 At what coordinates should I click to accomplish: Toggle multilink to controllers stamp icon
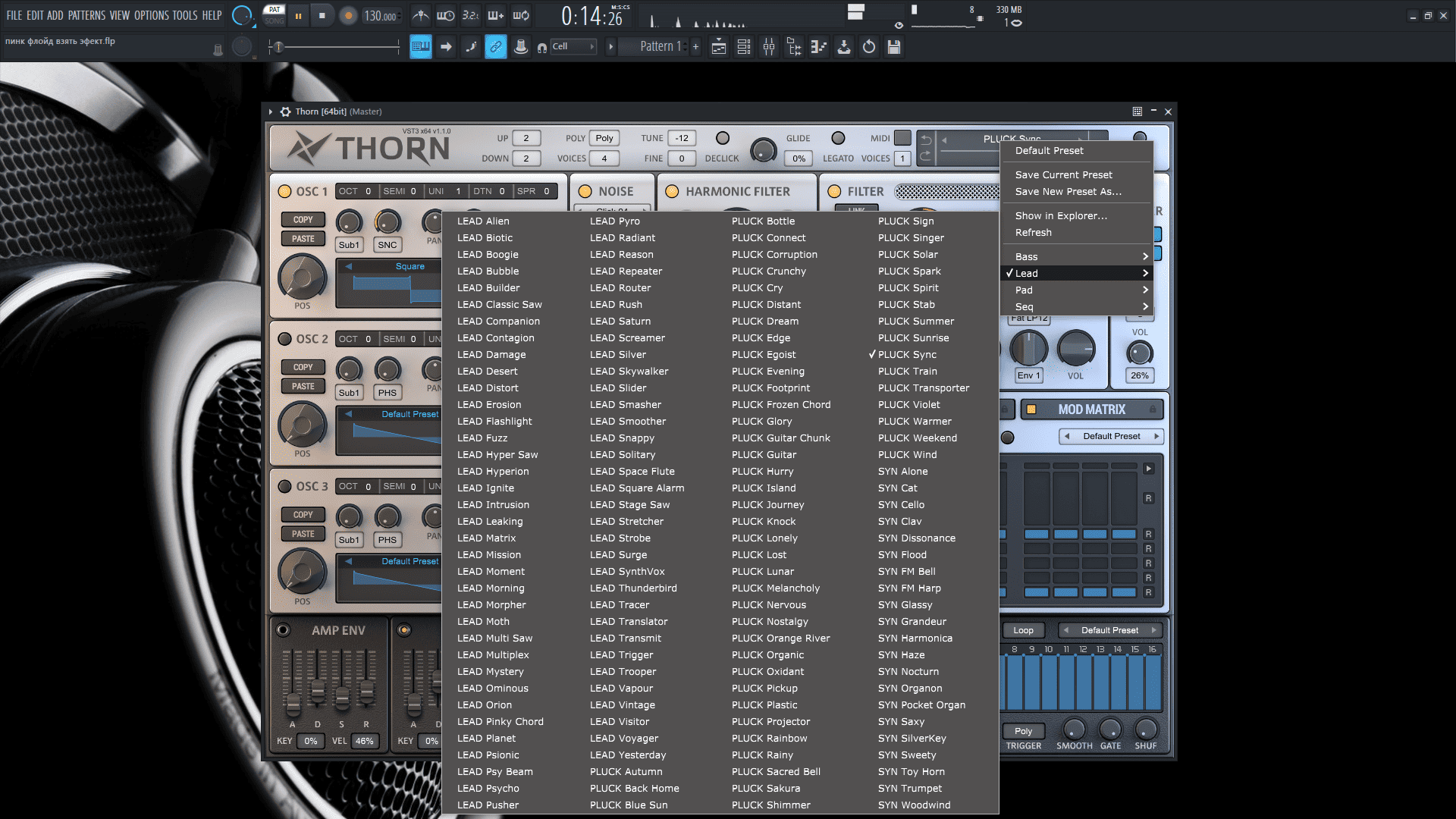[x=520, y=47]
